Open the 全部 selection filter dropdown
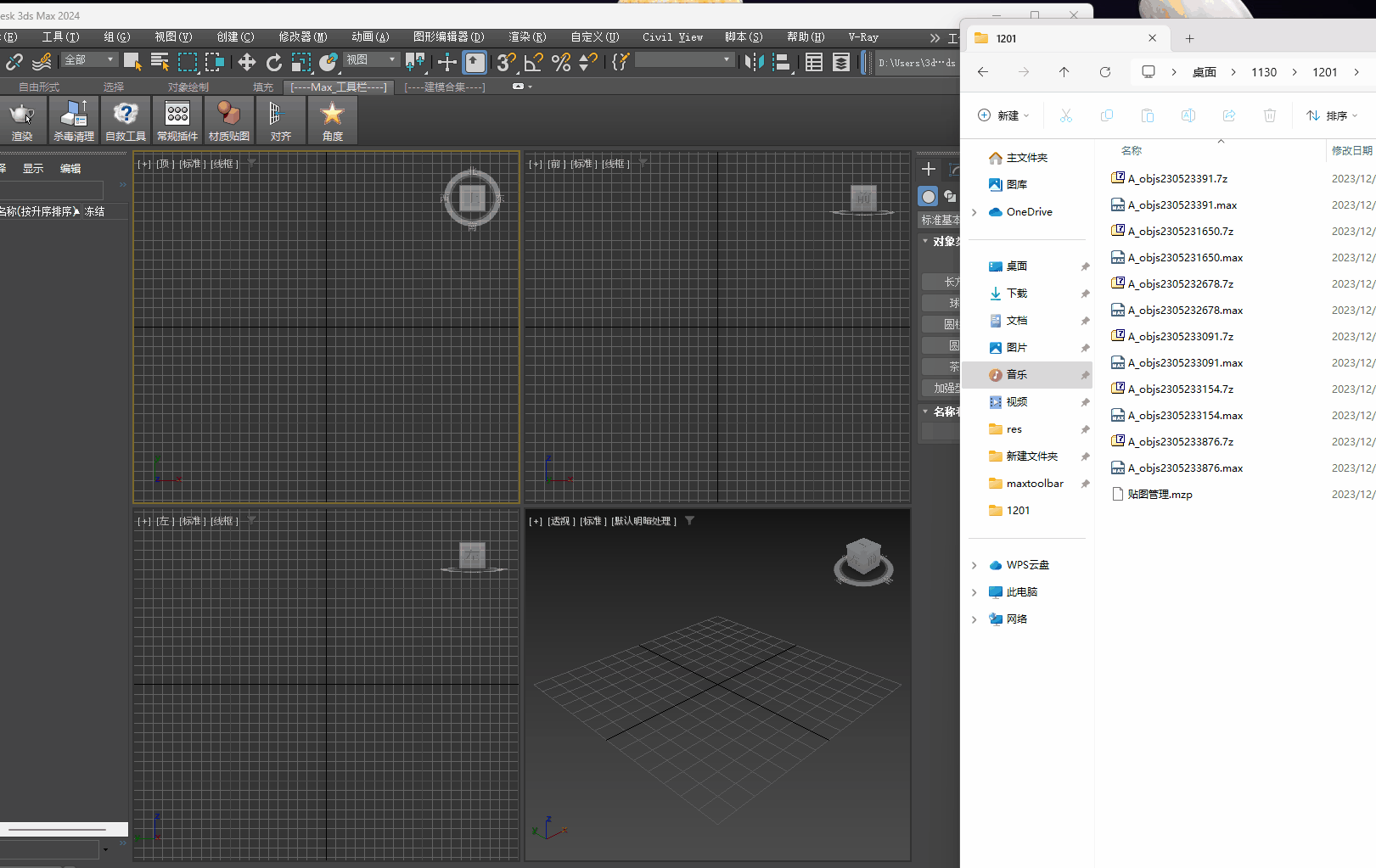The image size is (1376, 868). (x=89, y=60)
